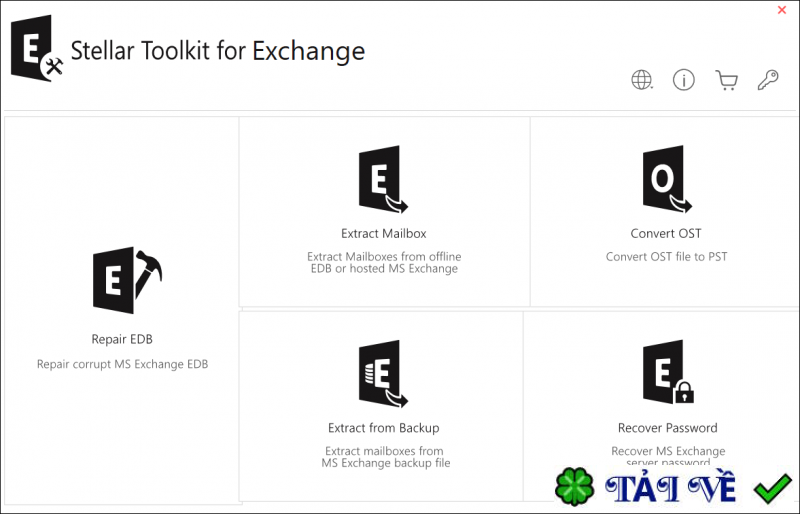Click "Repair corrupt MS Exchange EDB" text
800x514 pixels.
pyautogui.click(x=122, y=364)
